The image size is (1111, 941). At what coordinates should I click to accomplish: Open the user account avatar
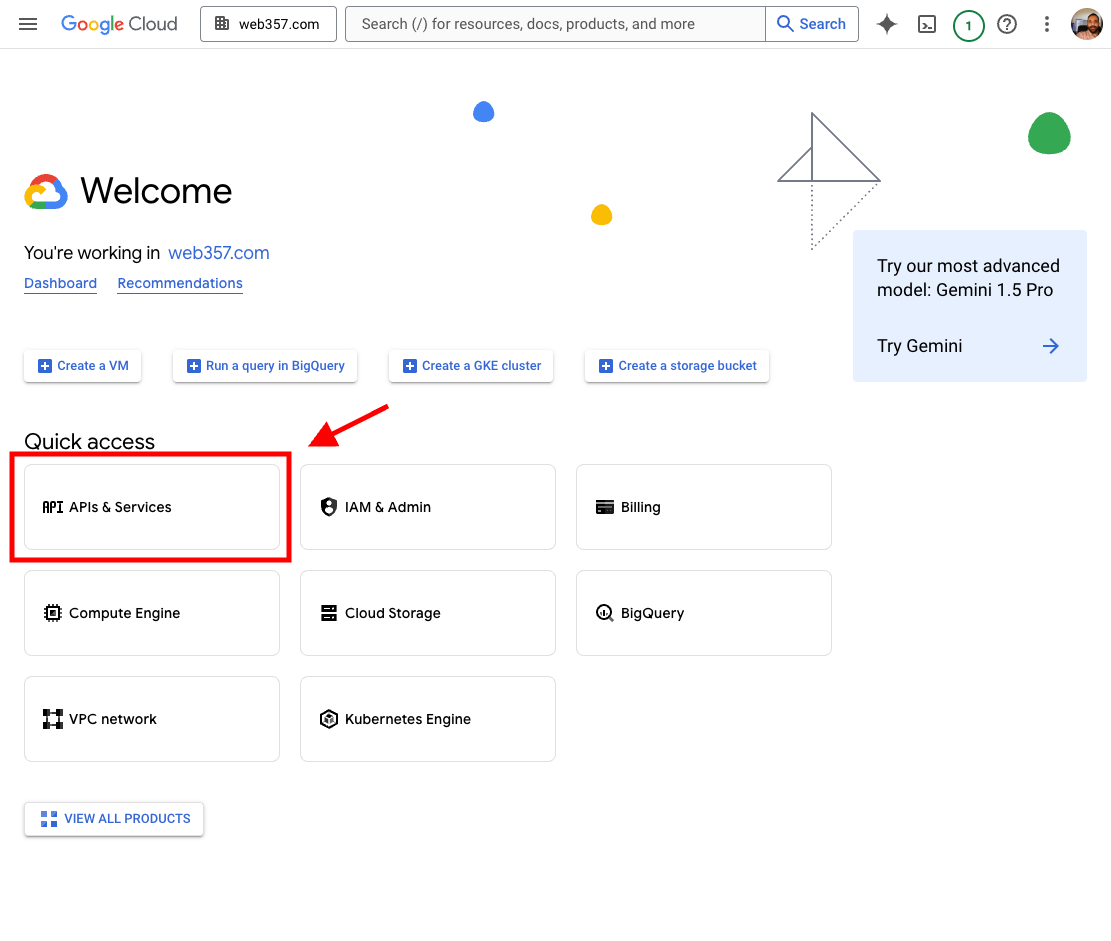(1087, 24)
